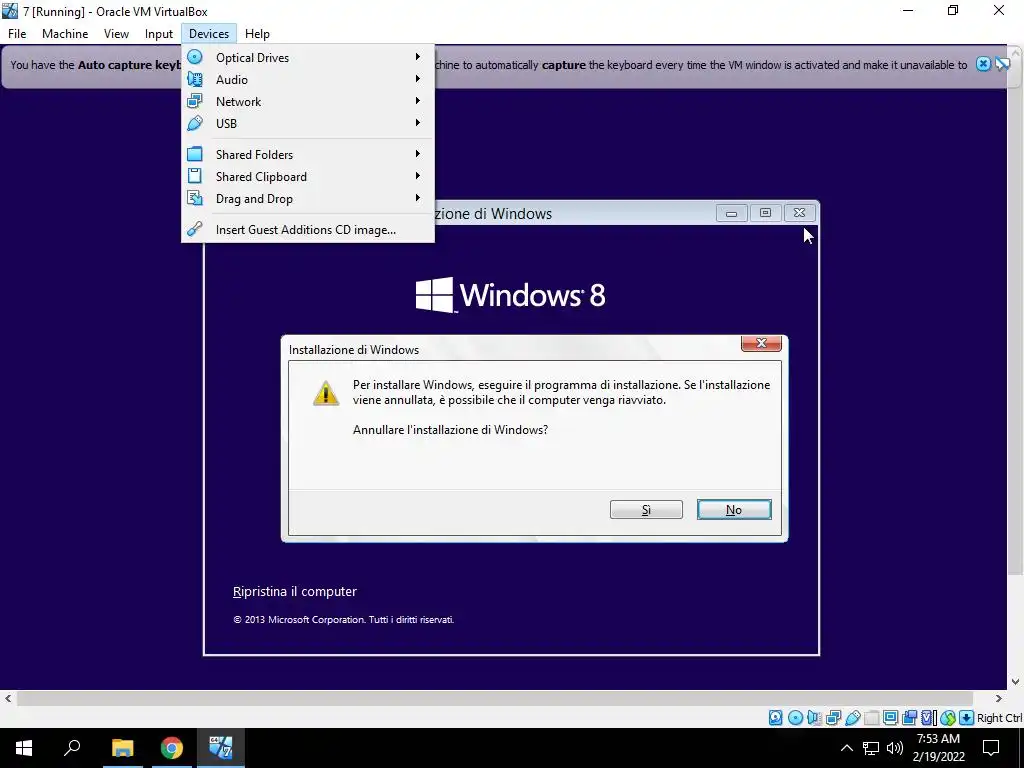The height and width of the screenshot is (768, 1024).
Task: Click the network status bar icon
Action: tap(833, 718)
